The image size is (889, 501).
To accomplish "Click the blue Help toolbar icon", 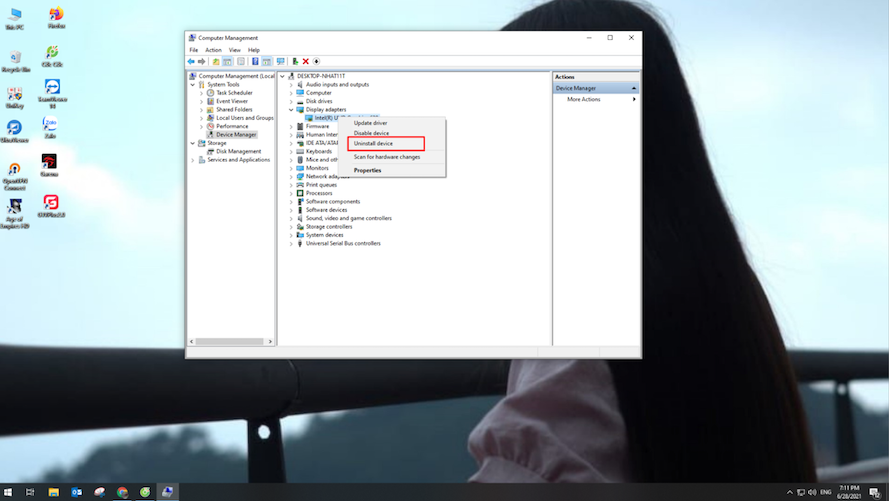I will tap(255, 61).
